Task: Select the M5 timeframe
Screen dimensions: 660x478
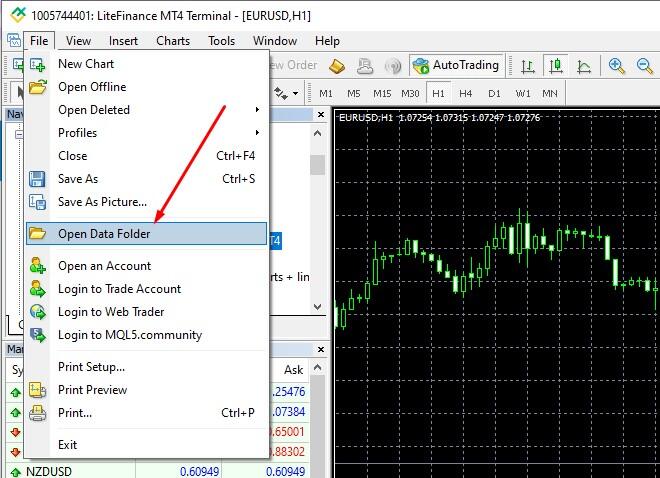Action: click(x=354, y=93)
